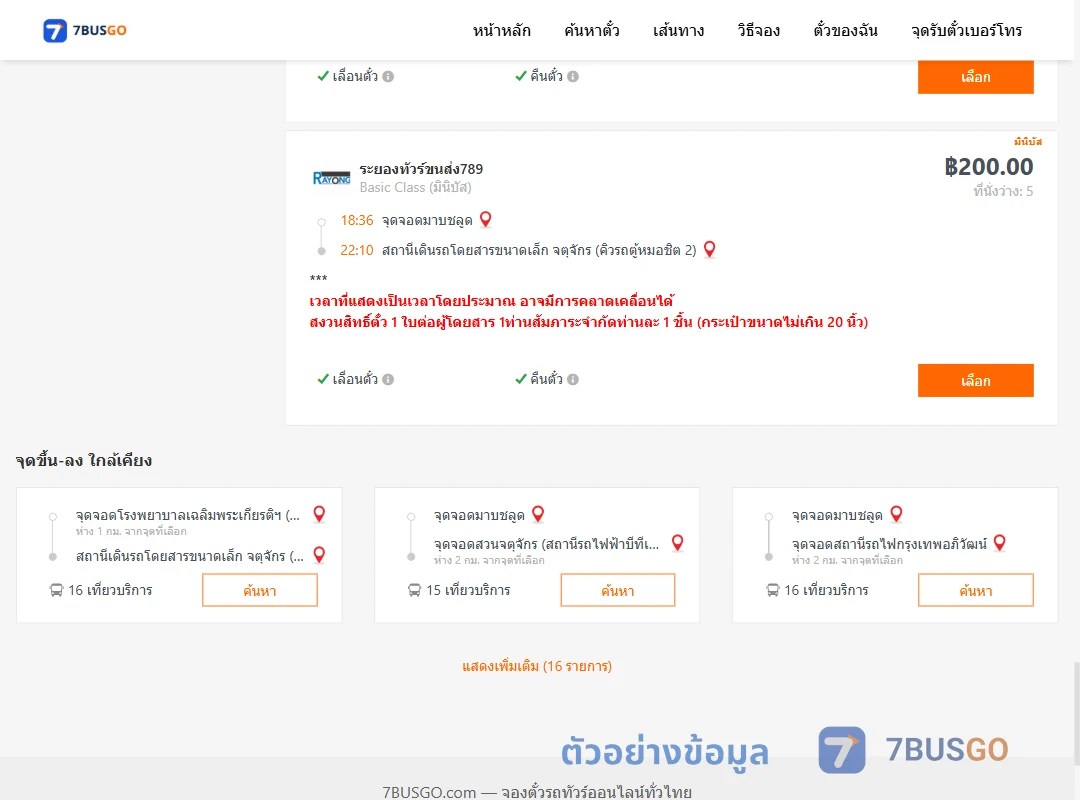Click ค้นหา in จุดจอดสวนจตุจักร card
The image size is (1080, 800).
618,591
